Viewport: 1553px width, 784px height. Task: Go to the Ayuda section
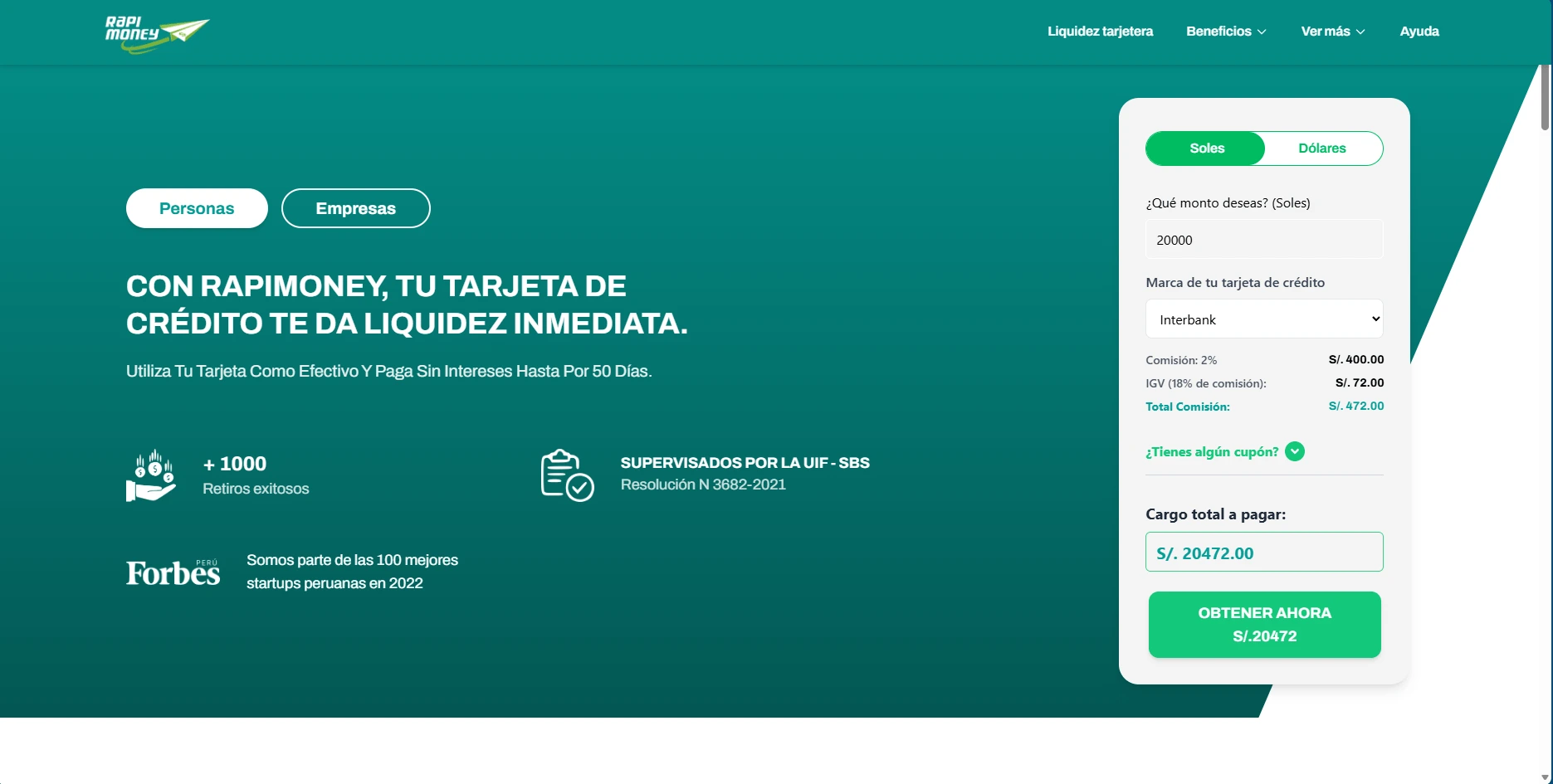click(1419, 32)
